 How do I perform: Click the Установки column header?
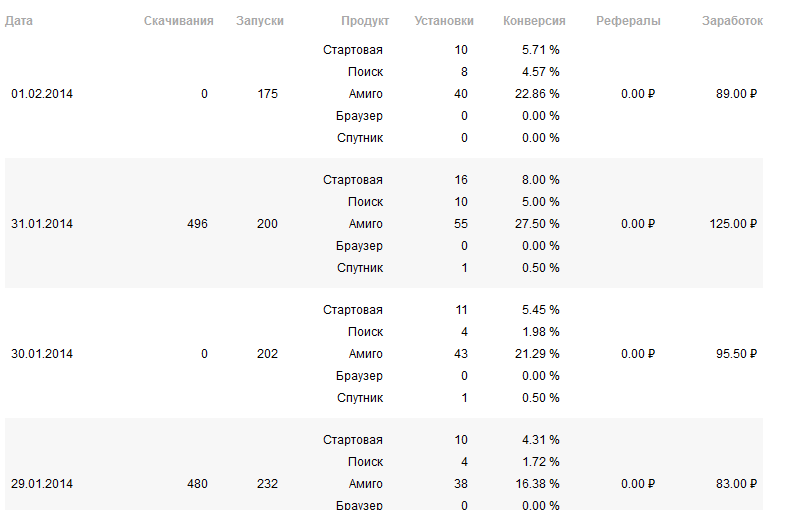[444, 21]
